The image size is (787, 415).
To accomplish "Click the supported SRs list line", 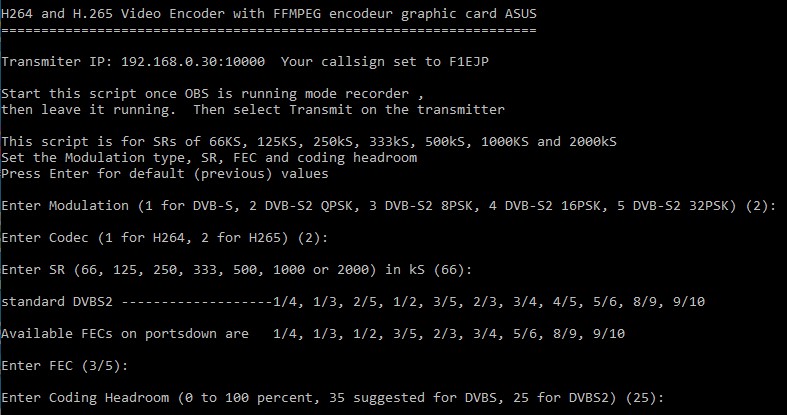I will pos(309,142).
